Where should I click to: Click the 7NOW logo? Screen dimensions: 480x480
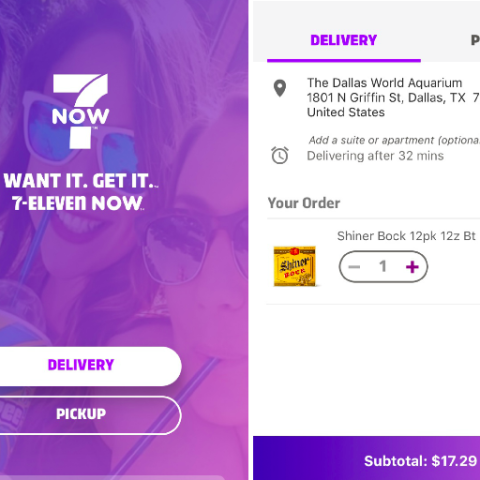pyautogui.click(x=81, y=111)
